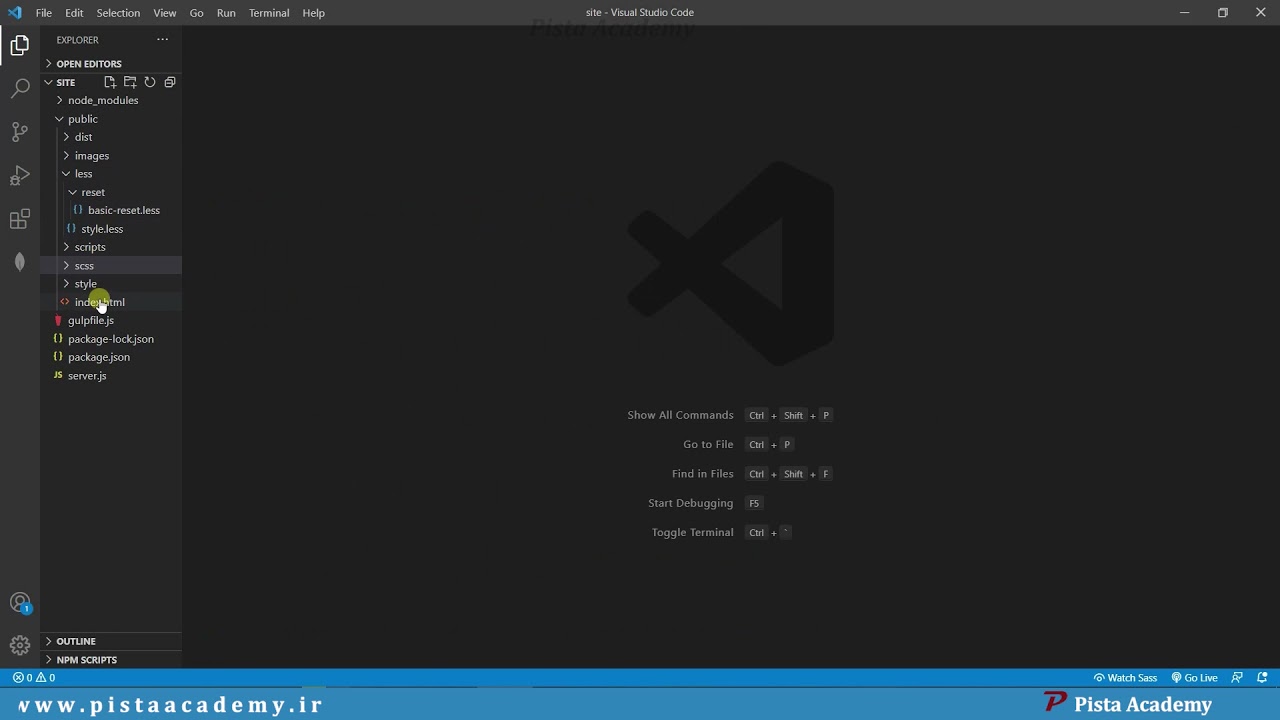Screen dimensions: 1280x720
Task: Open package.json file
Action: [111, 357]
